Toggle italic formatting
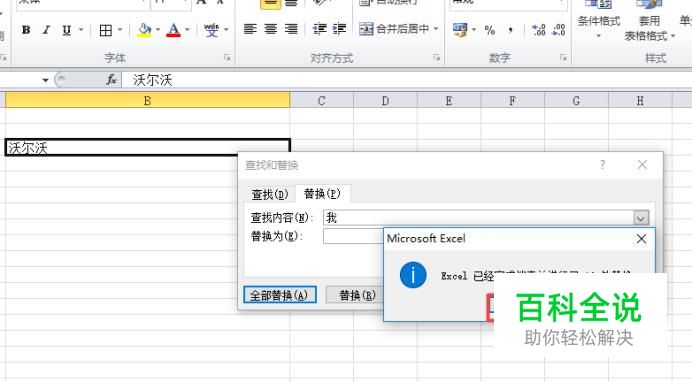The width and height of the screenshot is (692, 382). 46,30
